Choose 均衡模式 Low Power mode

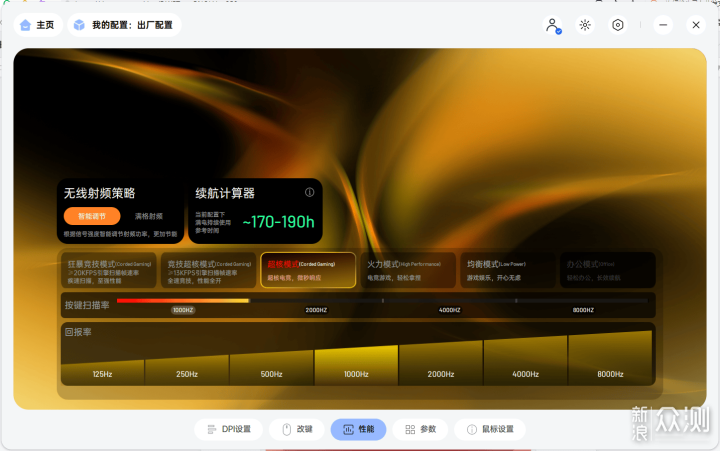[x=508, y=271]
